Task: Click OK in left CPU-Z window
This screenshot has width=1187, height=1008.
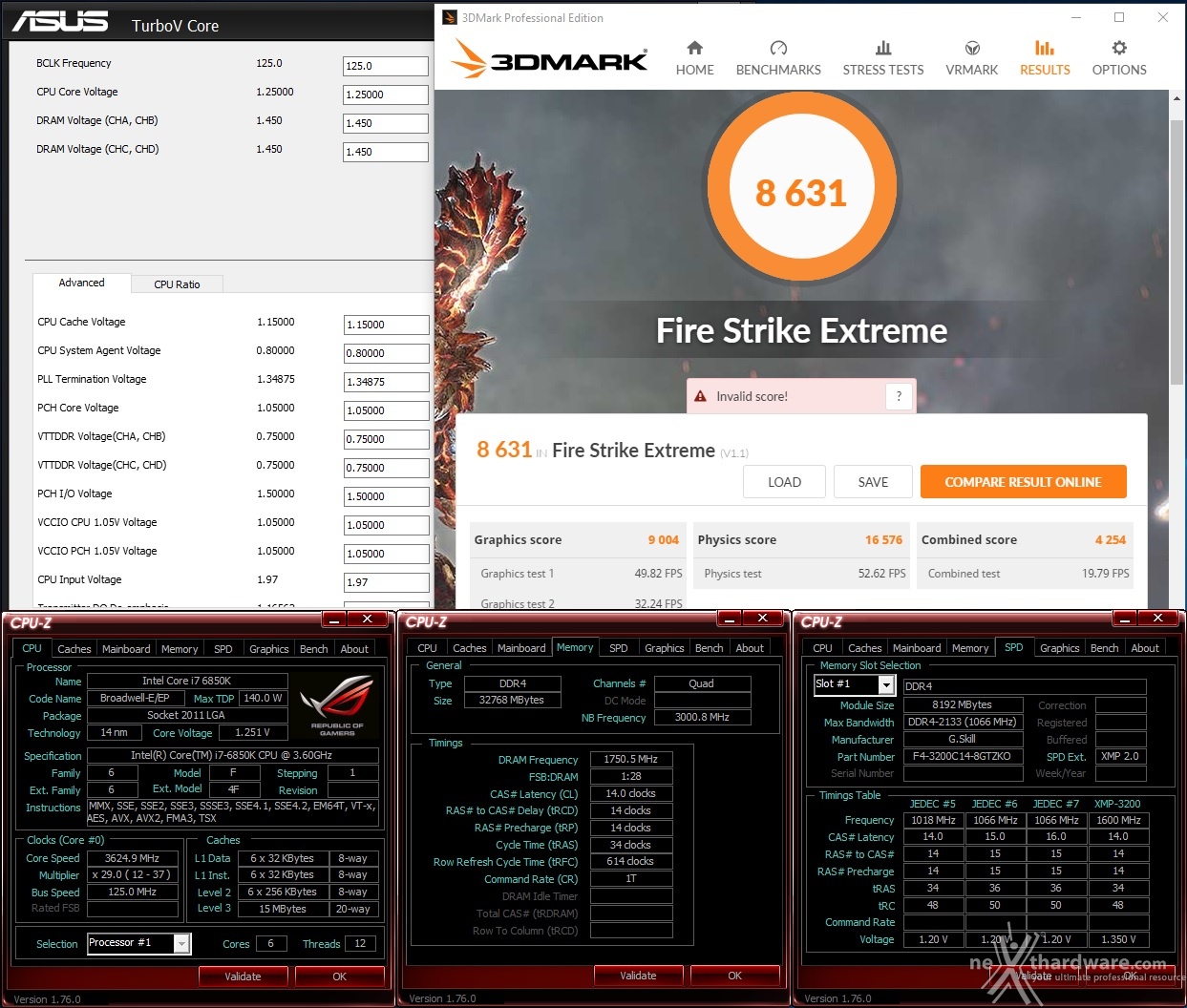Action: (x=339, y=976)
